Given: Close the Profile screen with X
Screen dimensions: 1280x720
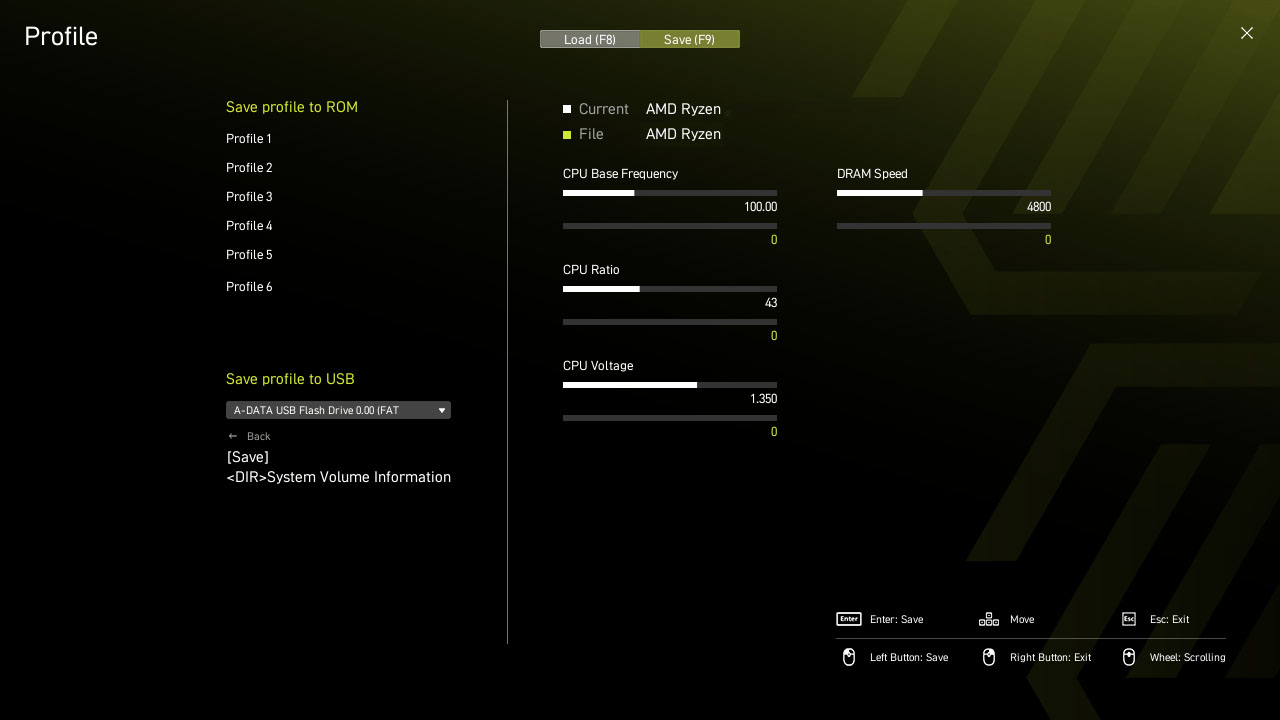Looking at the screenshot, I should pos(1246,33).
